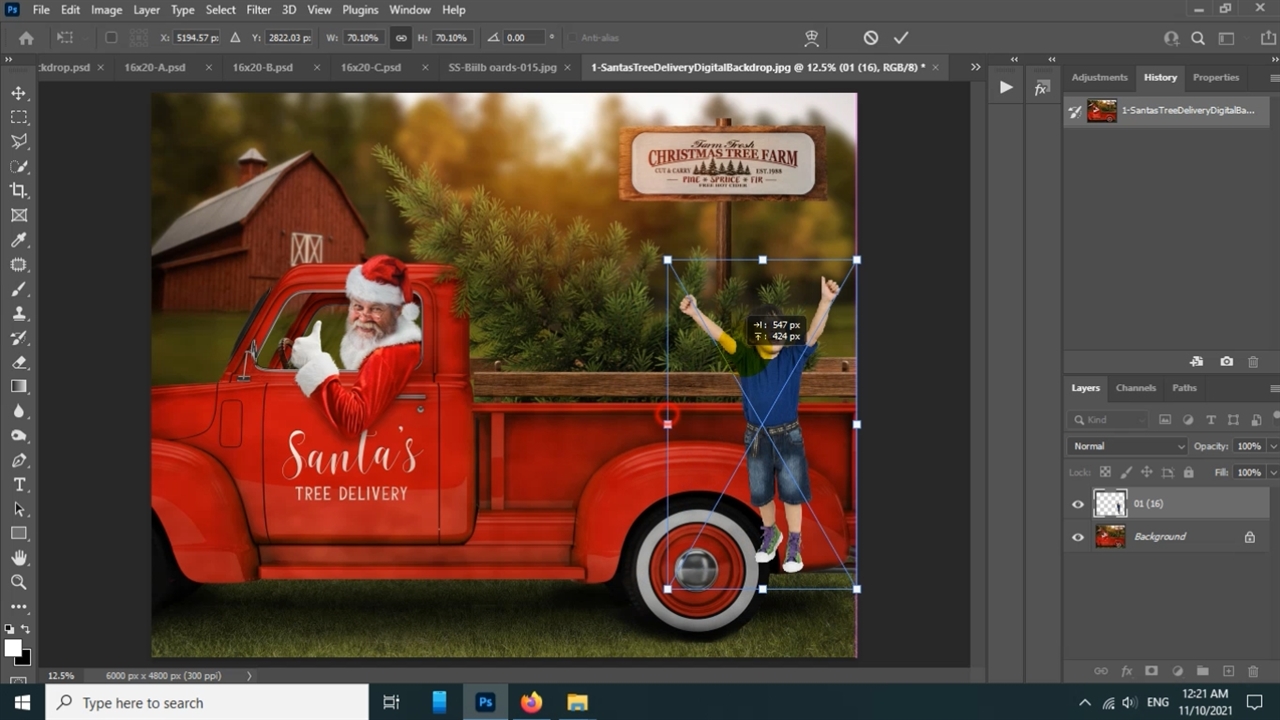Open the Filter menu
1280x720 pixels.
point(258,10)
